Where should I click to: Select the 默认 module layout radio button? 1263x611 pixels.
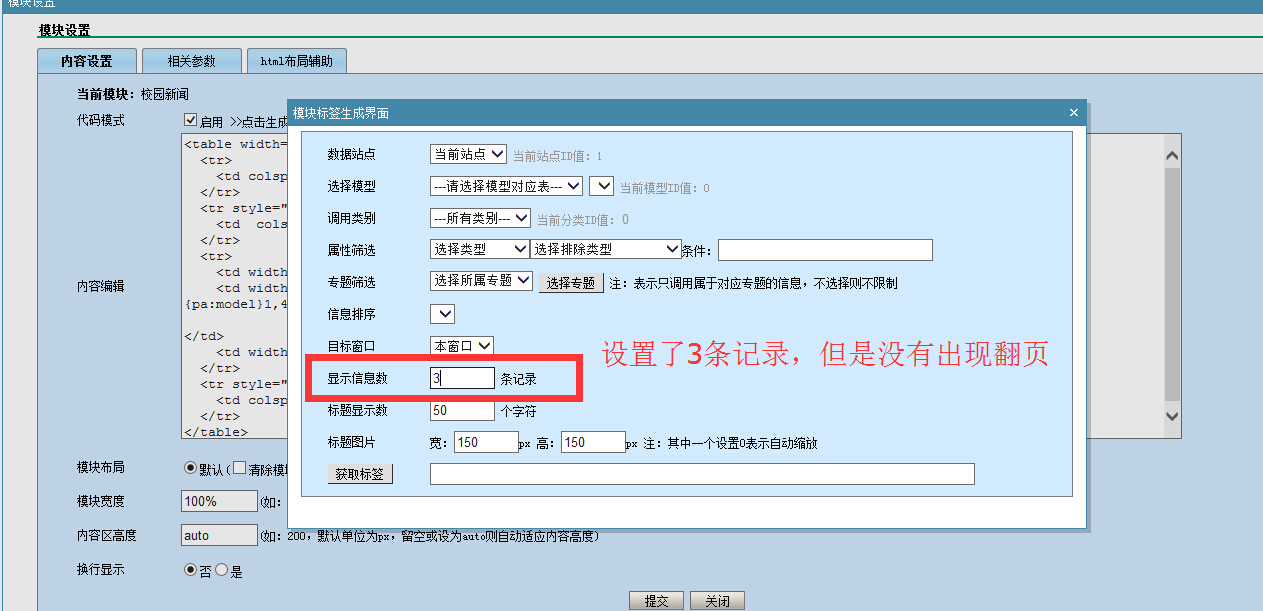(x=190, y=468)
